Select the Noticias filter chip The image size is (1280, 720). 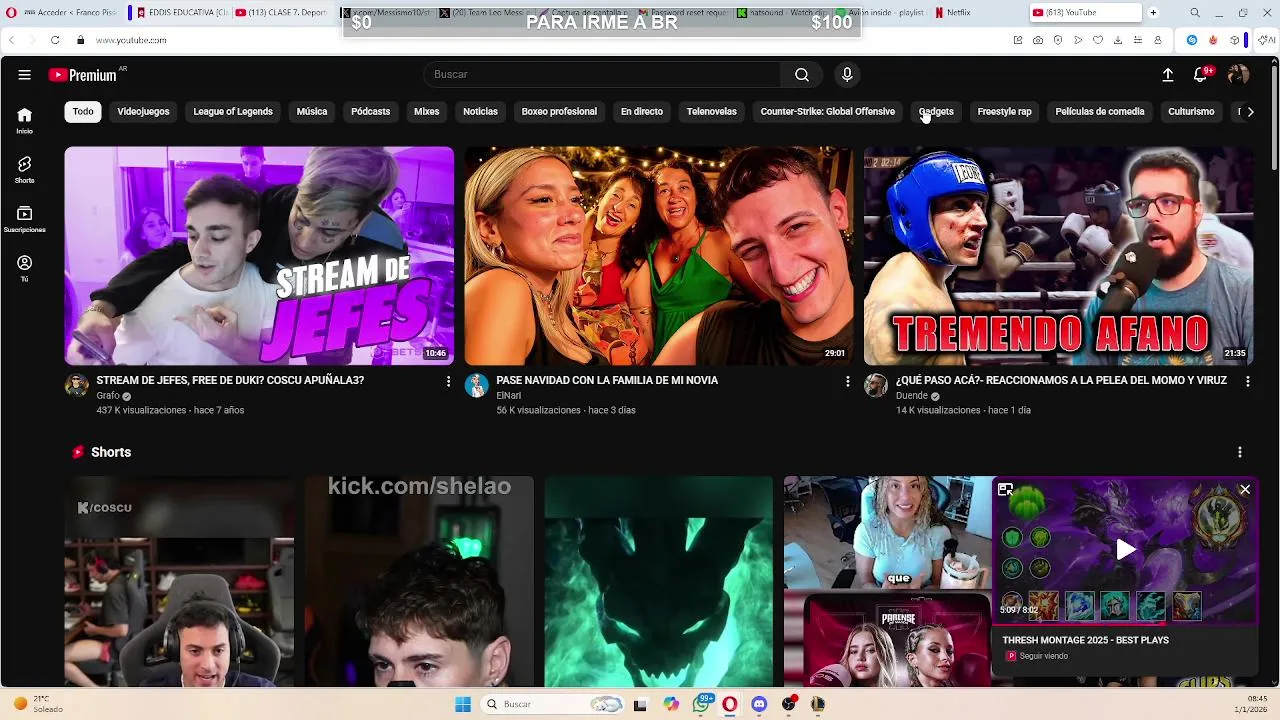[480, 112]
